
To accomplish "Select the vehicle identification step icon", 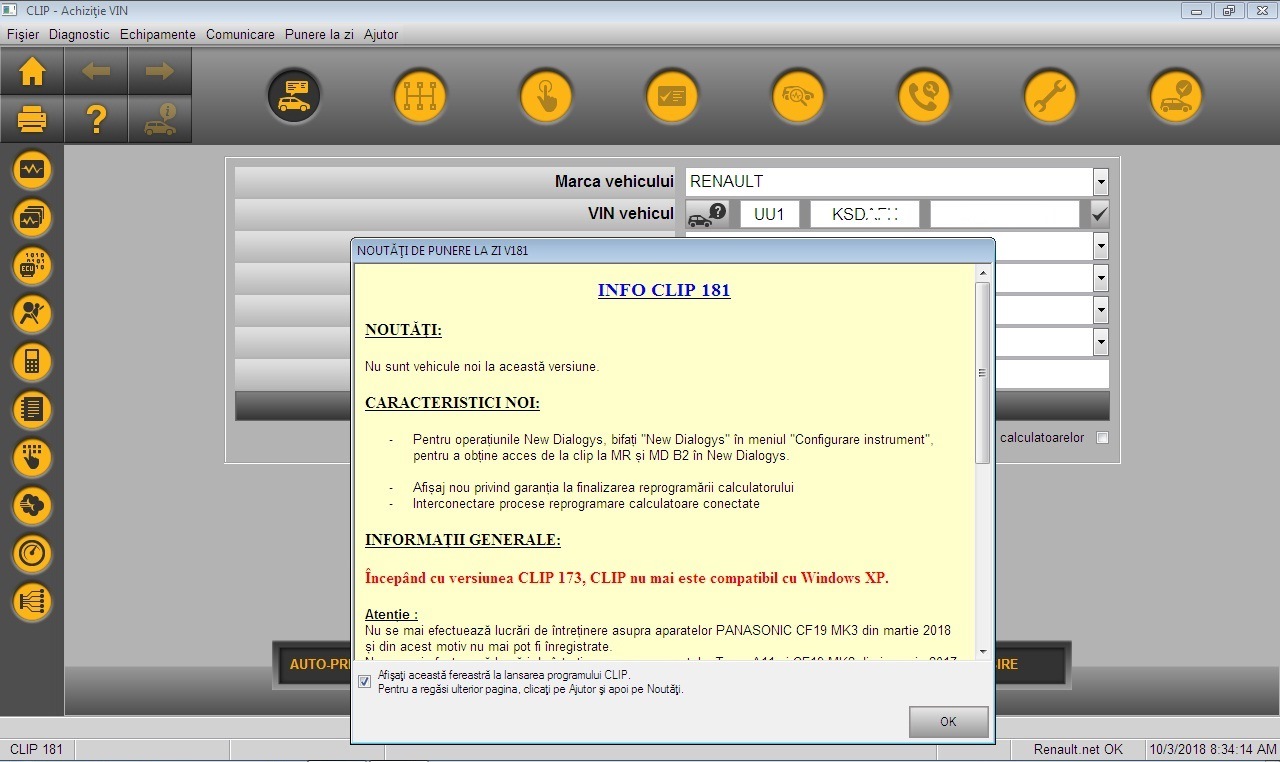I will 294,96.
